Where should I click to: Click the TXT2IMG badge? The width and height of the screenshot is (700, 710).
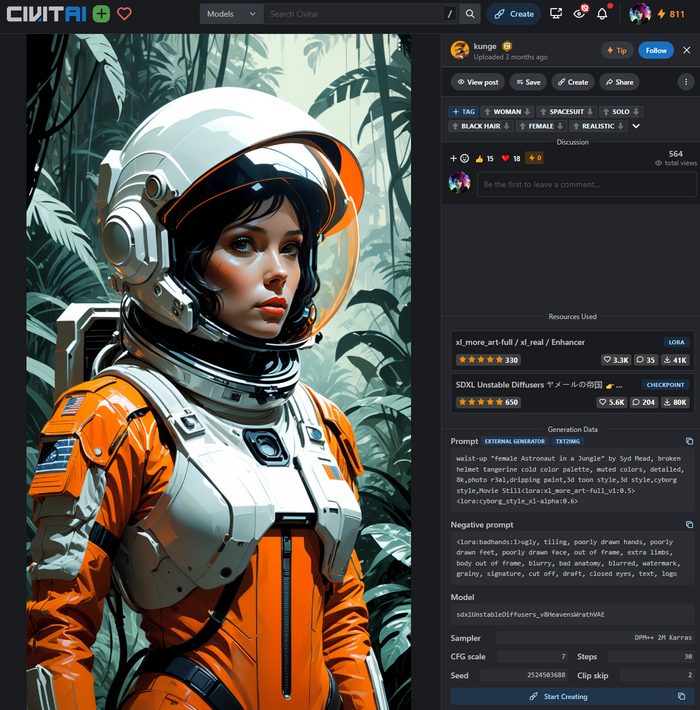(x=568, y=441)
